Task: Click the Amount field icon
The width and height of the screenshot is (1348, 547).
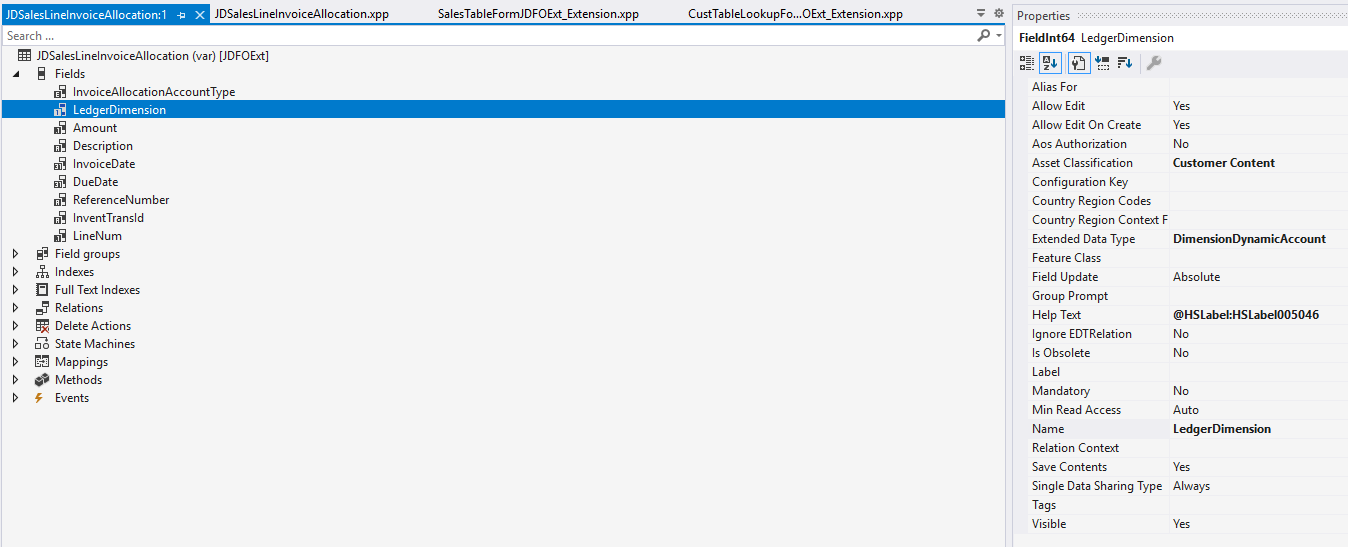Action: point(60,128)
